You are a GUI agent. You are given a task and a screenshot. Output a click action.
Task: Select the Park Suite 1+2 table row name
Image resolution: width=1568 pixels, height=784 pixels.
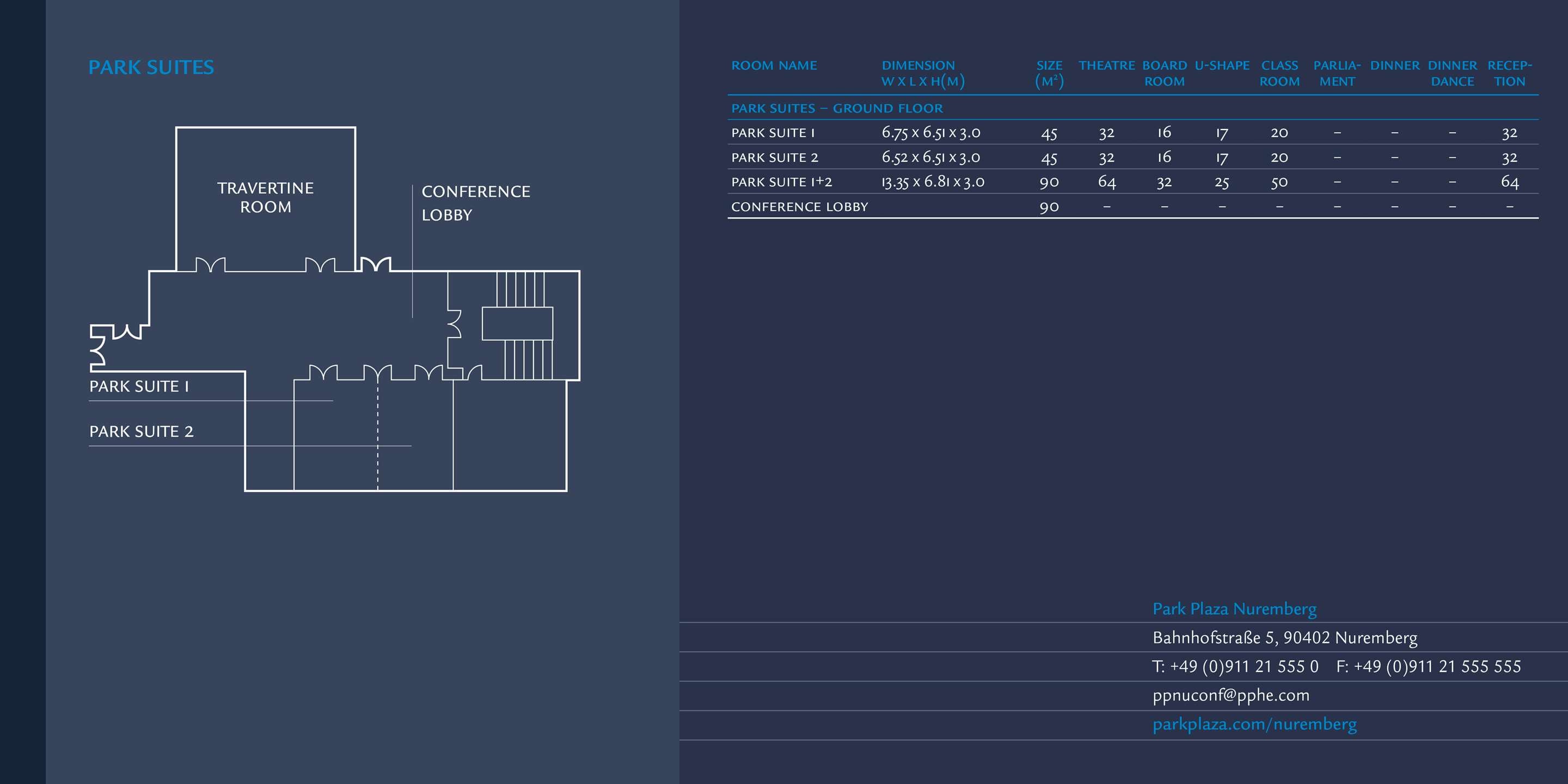[781, 182]
